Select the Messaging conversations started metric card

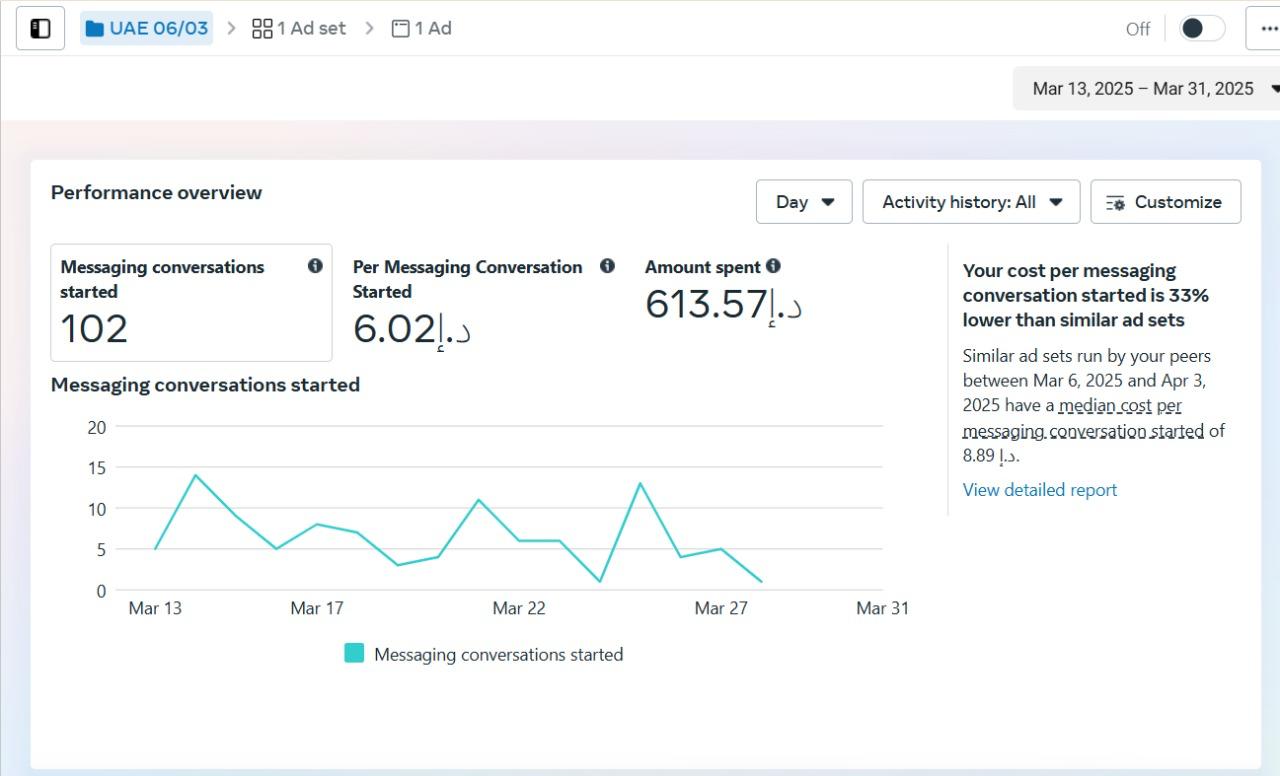tap(191, 302)
